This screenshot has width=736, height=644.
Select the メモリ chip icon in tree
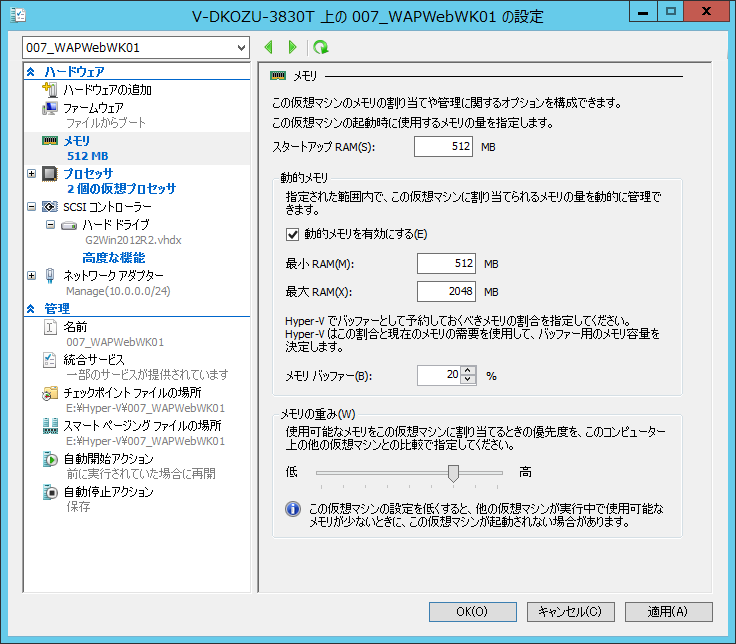tap(50, 141)
